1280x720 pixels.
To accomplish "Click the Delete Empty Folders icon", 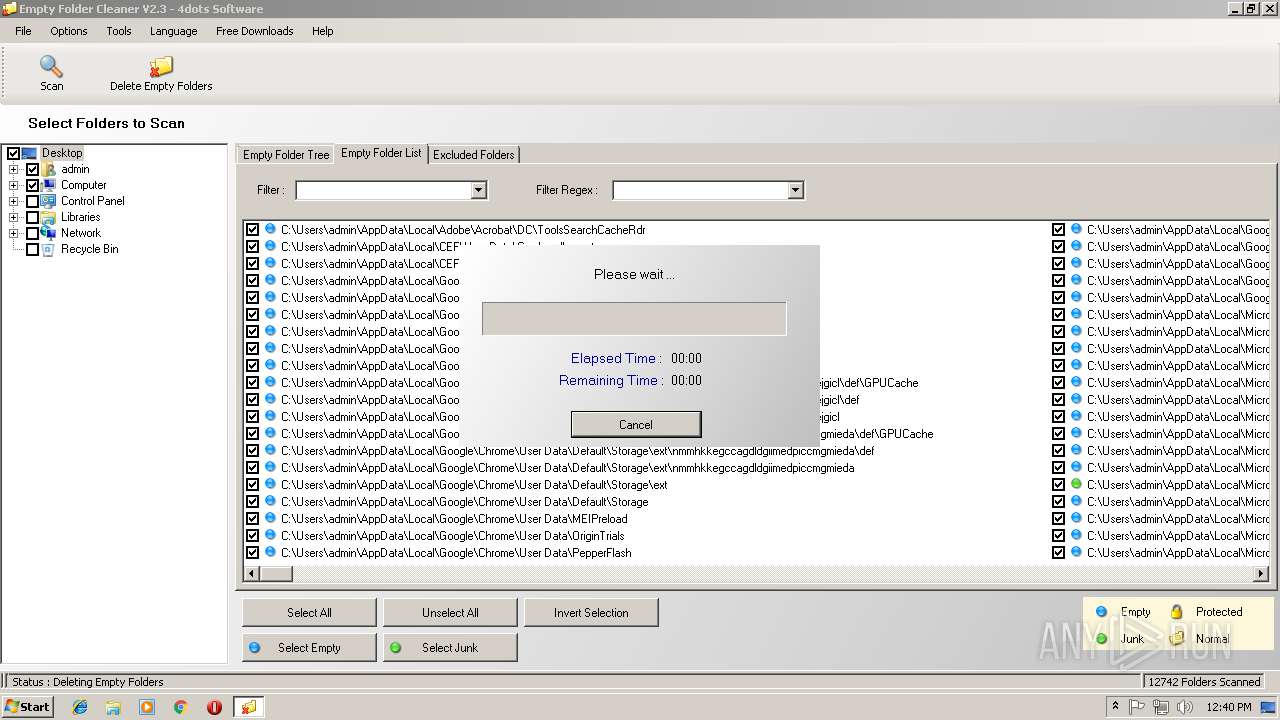I will point(161,67).
